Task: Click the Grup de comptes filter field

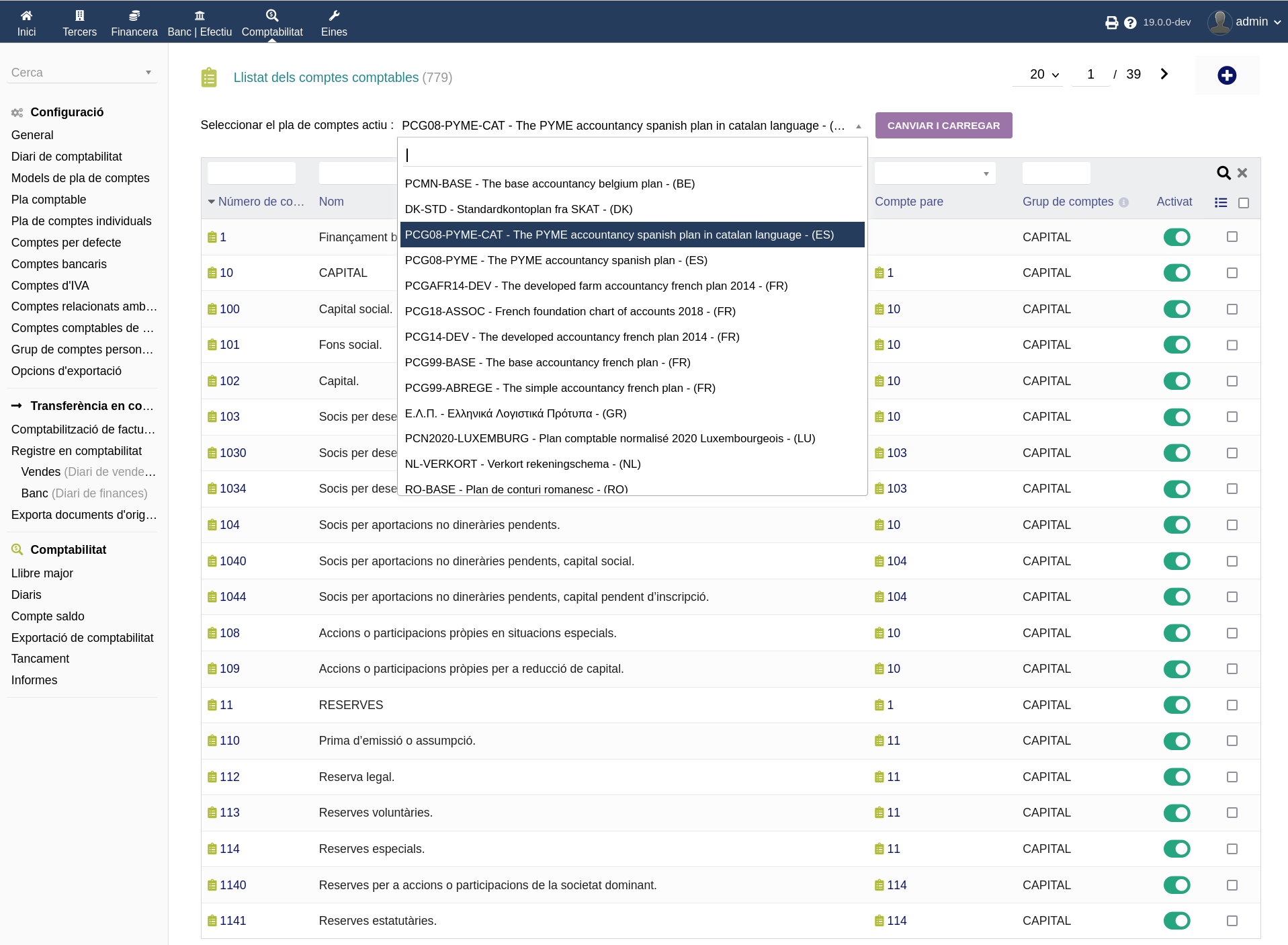Action: (1056, 173)
